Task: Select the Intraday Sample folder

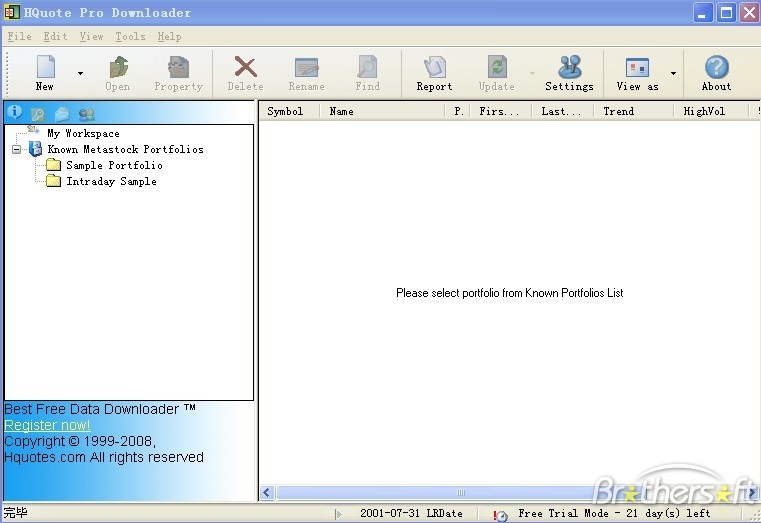Action: pyautogui.click(x=112, y=181)
